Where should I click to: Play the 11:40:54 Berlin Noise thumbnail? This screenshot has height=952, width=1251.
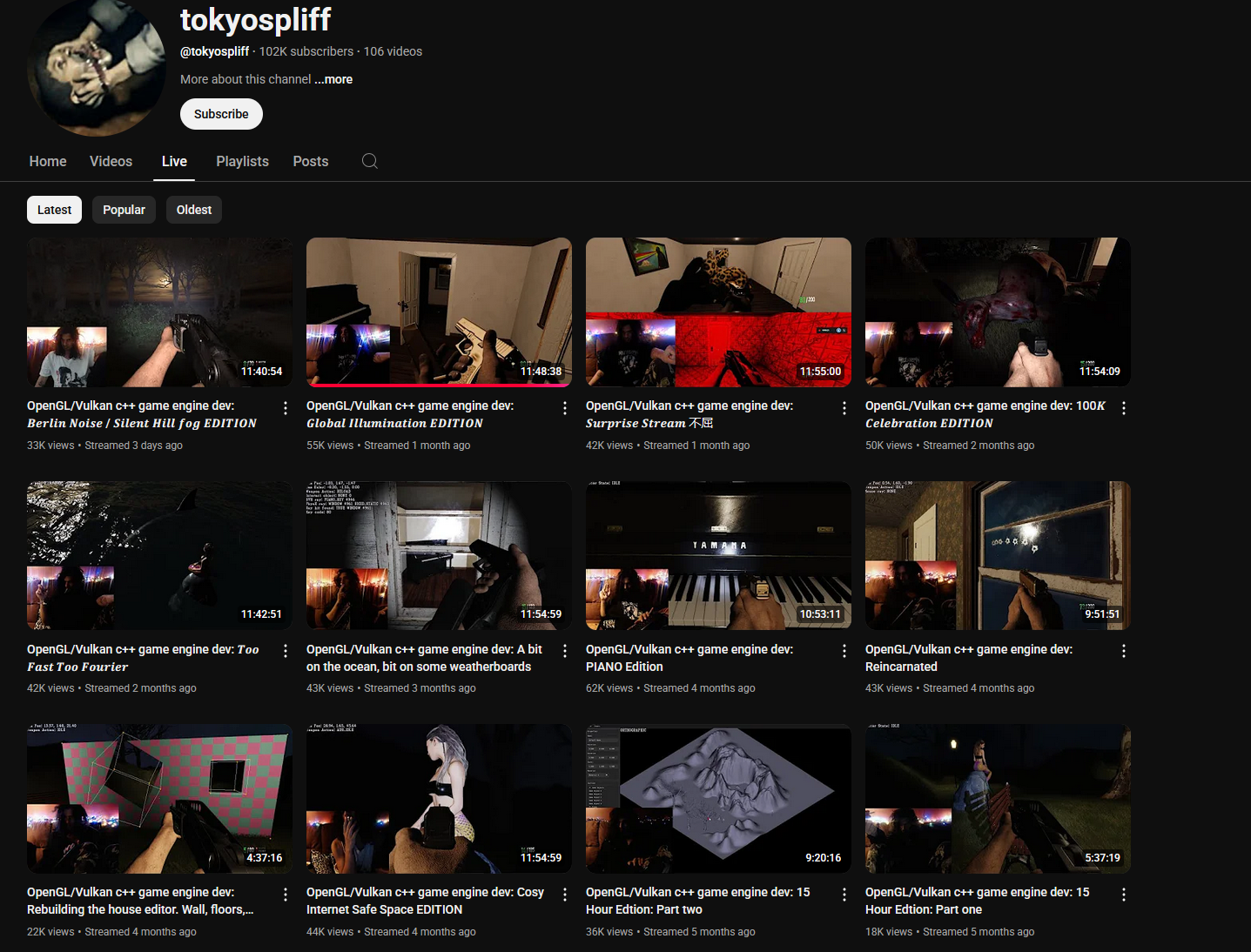click(159, 312)
